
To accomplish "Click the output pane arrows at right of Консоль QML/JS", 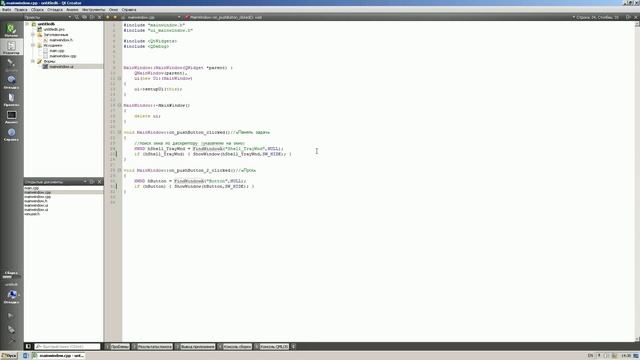I will point(293,347).
